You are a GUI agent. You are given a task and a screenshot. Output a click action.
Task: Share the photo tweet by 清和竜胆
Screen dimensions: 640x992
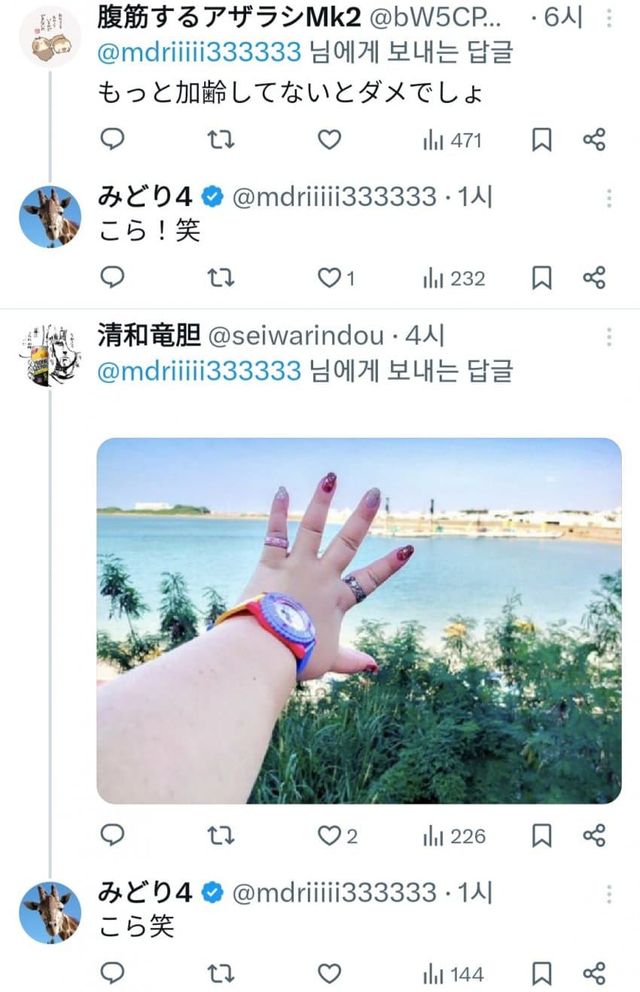(594, 835)
